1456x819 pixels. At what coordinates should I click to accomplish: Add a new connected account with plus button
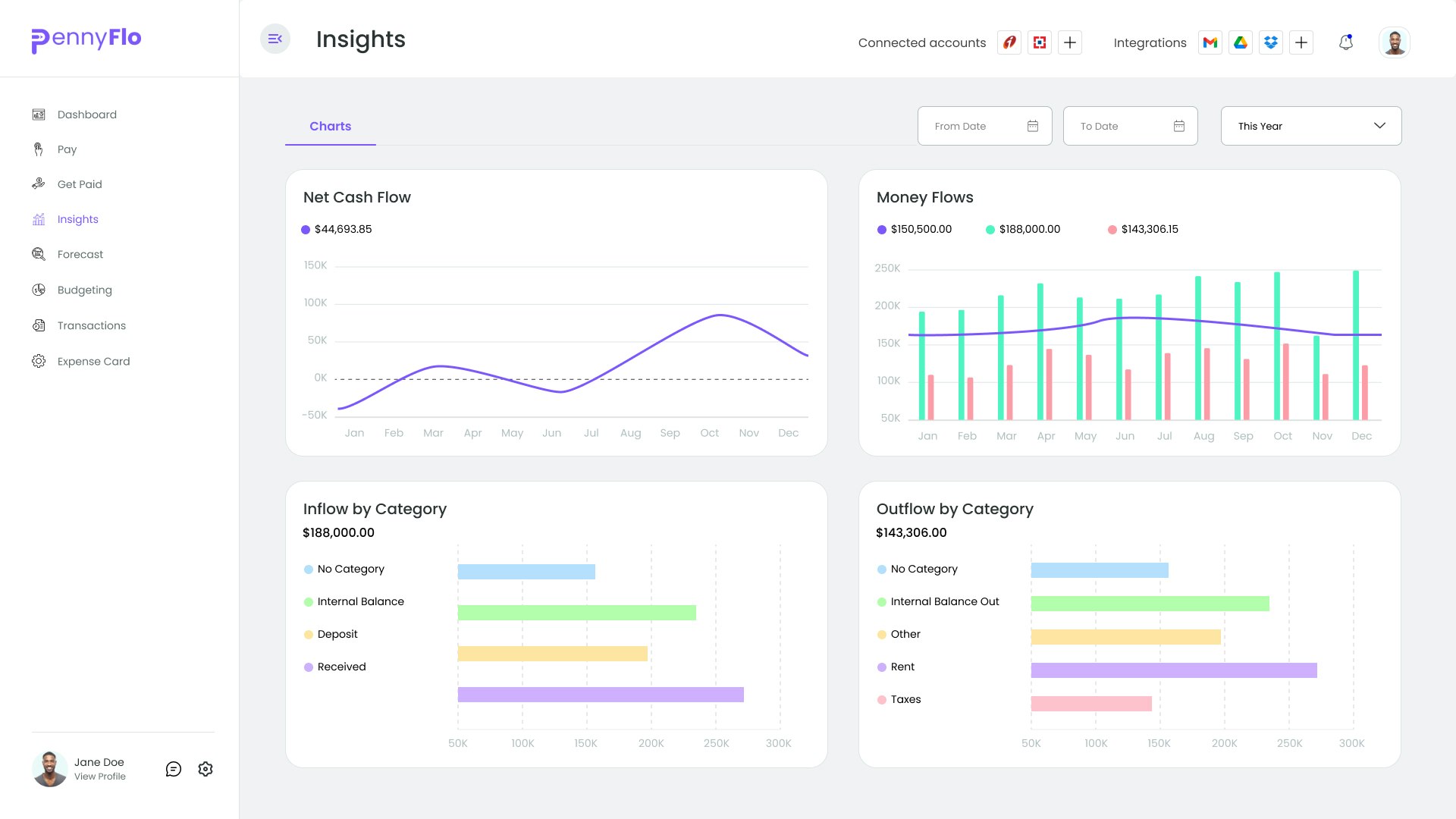pyautogui.click(x=1070, y=42)
